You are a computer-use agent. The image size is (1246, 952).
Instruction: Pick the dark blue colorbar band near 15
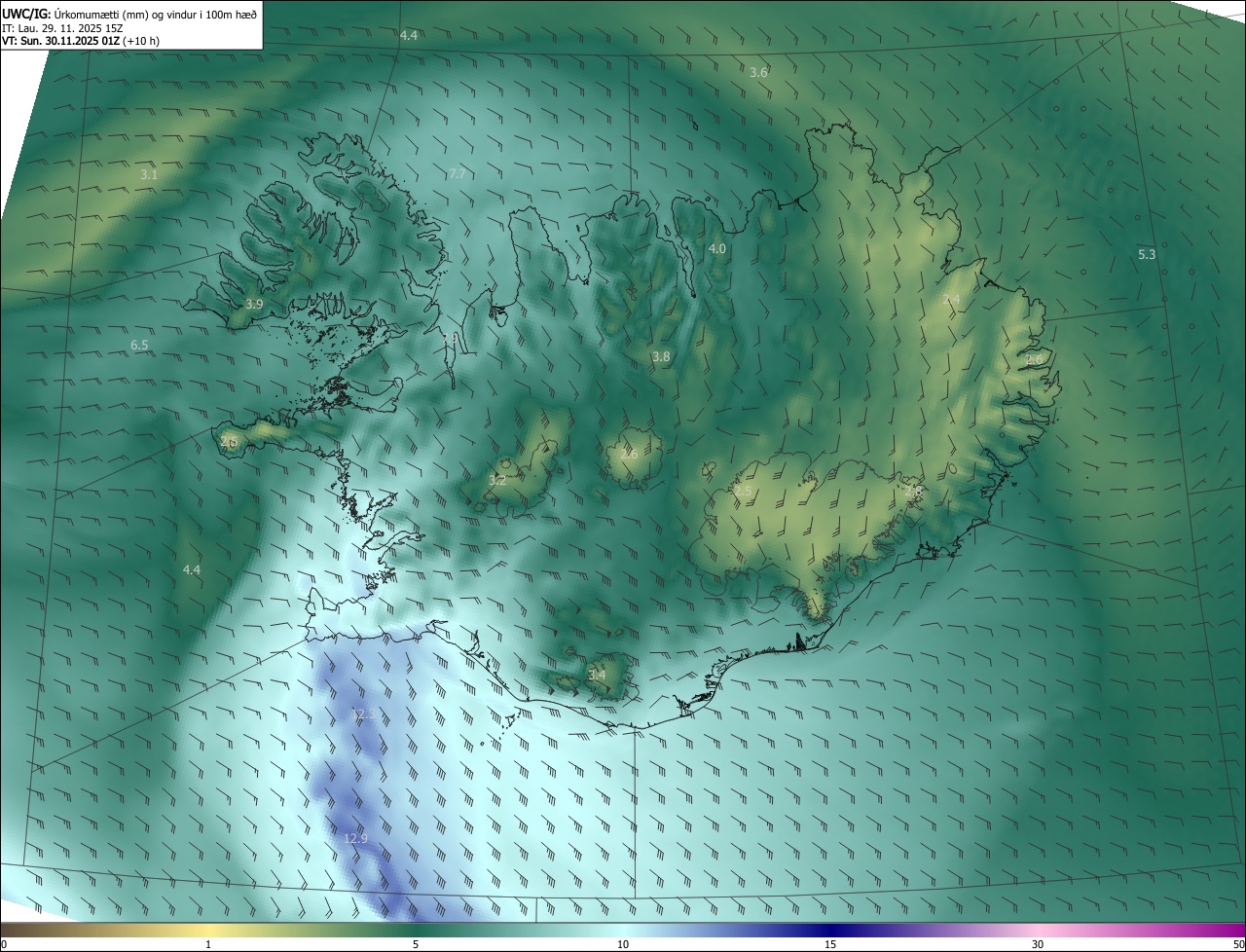pyautogui.click(x=830, y=930)
